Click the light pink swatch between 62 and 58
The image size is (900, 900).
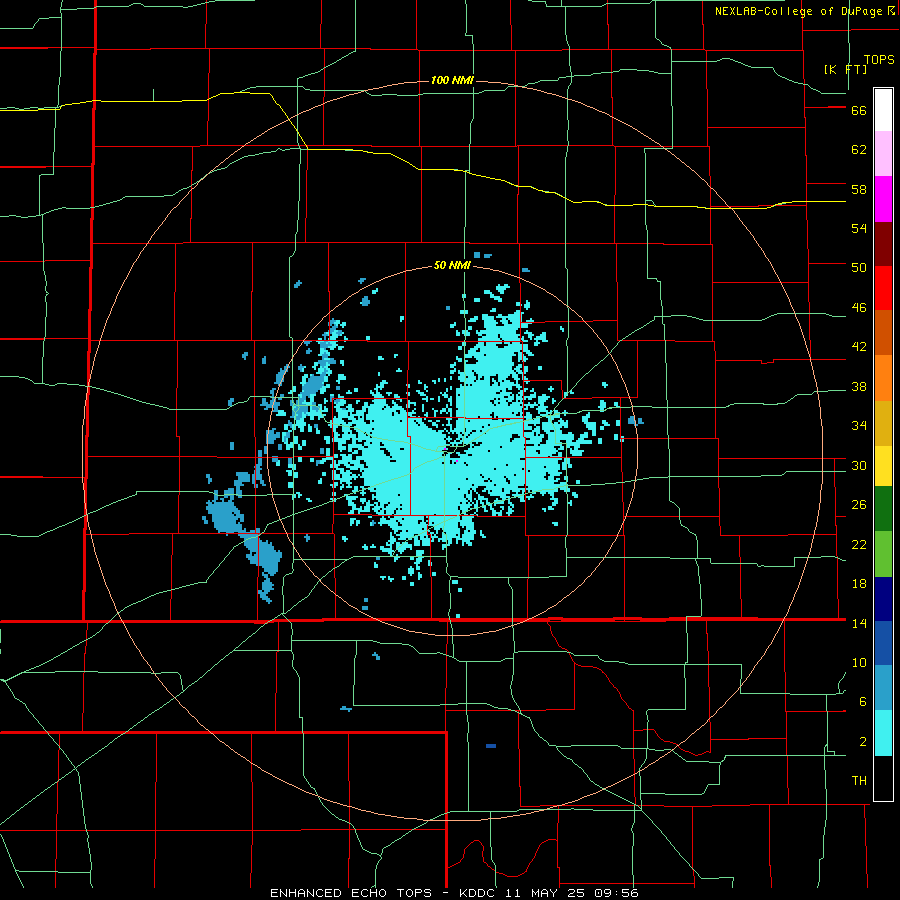(883, 153)
